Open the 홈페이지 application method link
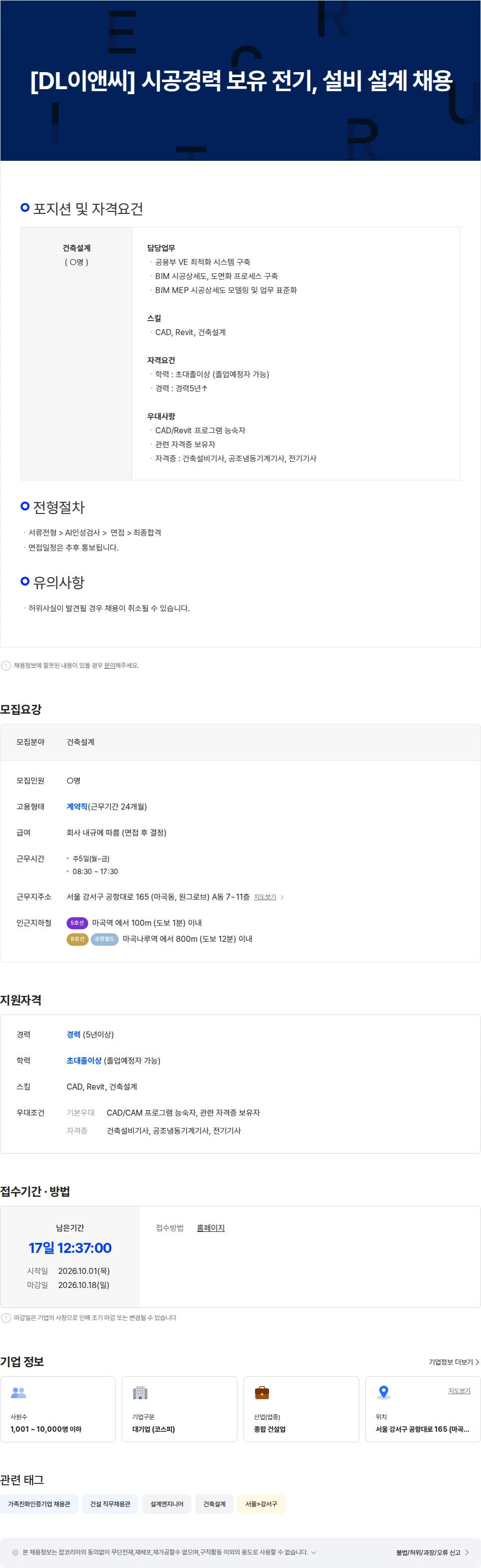The height and width of the screenshot is (1568, 481). [x=210, y=1228]
